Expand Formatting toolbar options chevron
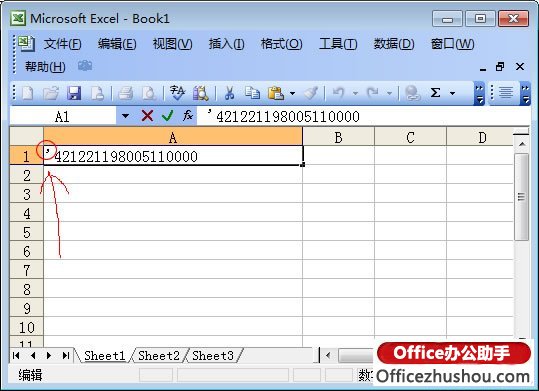539x391 pixels. 525,93
